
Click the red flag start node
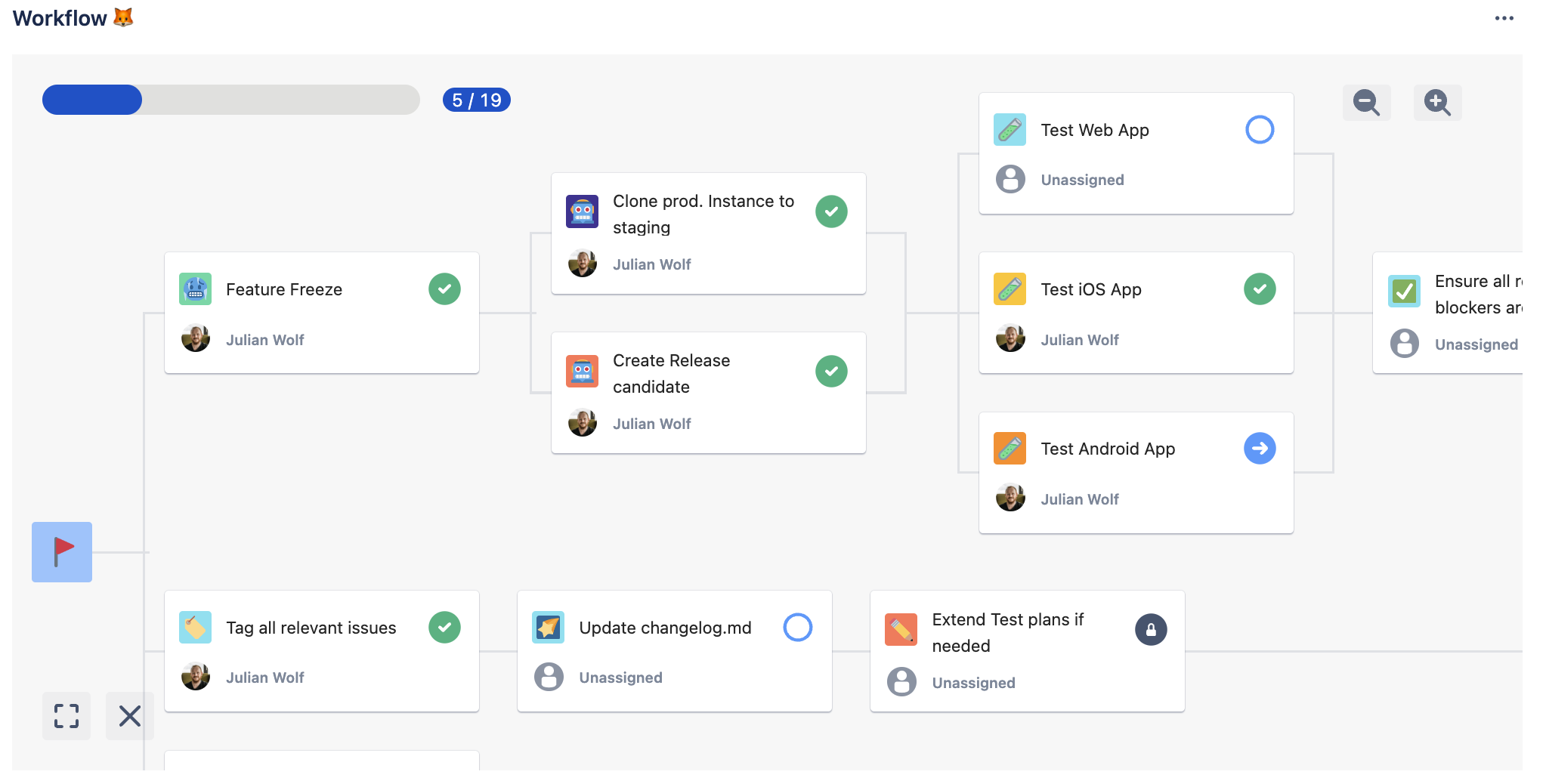(x=62, y=552)
